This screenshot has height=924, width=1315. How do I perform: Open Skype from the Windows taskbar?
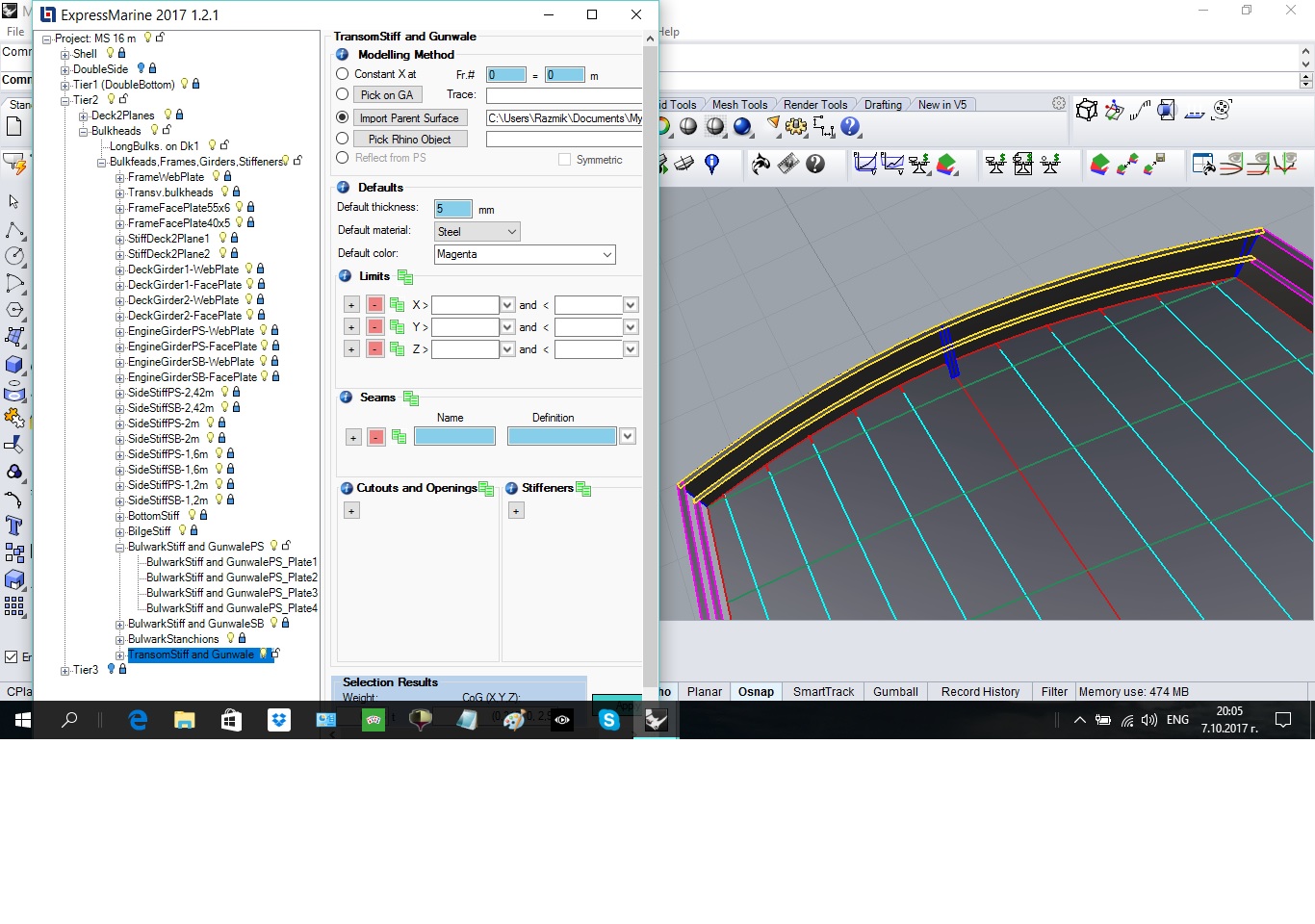click(x=608, y=720)
